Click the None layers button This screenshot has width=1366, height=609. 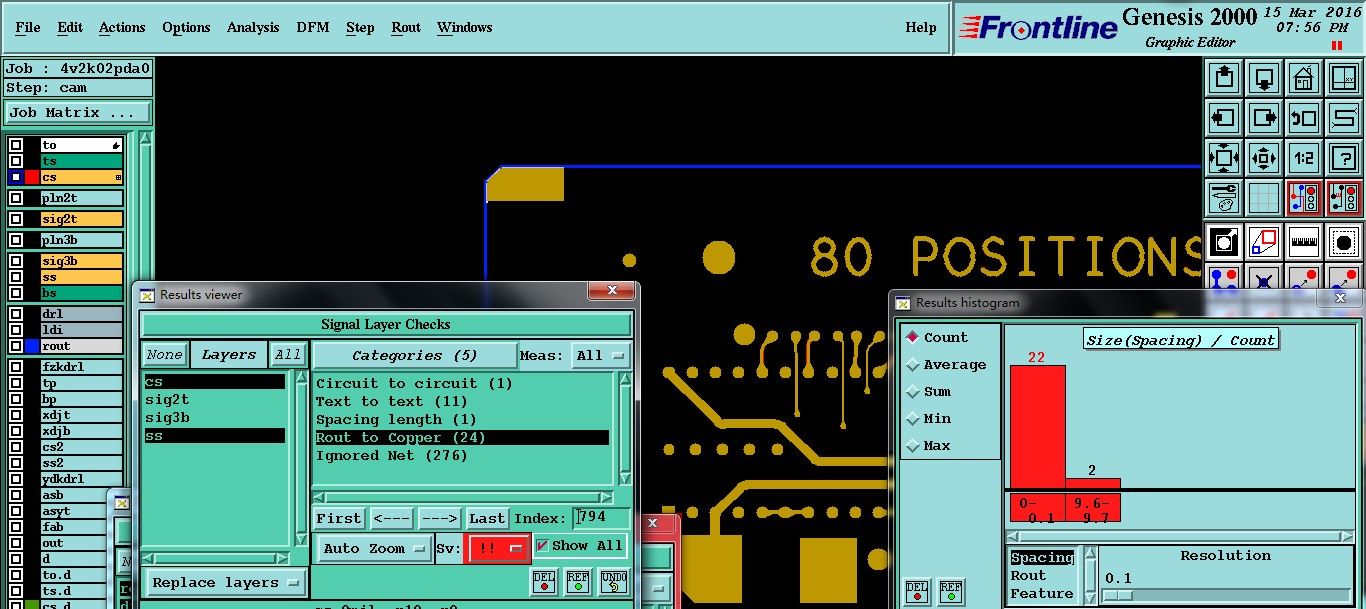coord(164,354)
